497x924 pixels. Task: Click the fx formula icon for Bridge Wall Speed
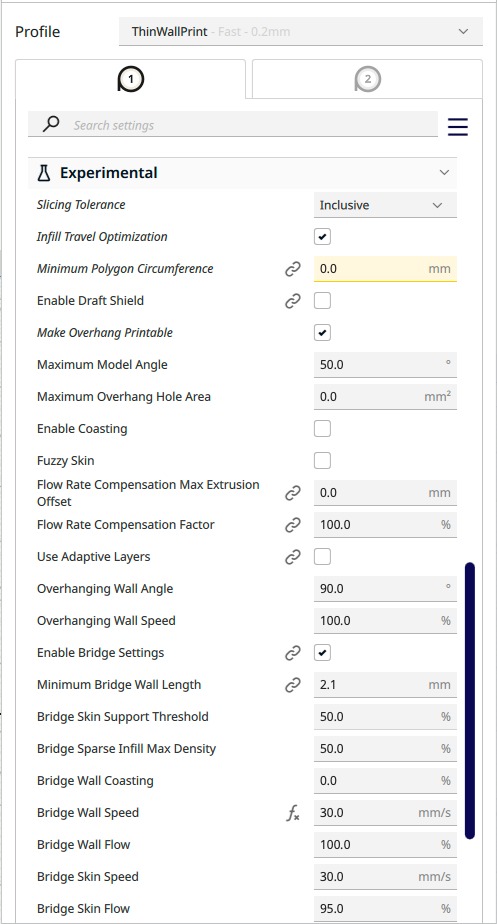tap(293, 813)
